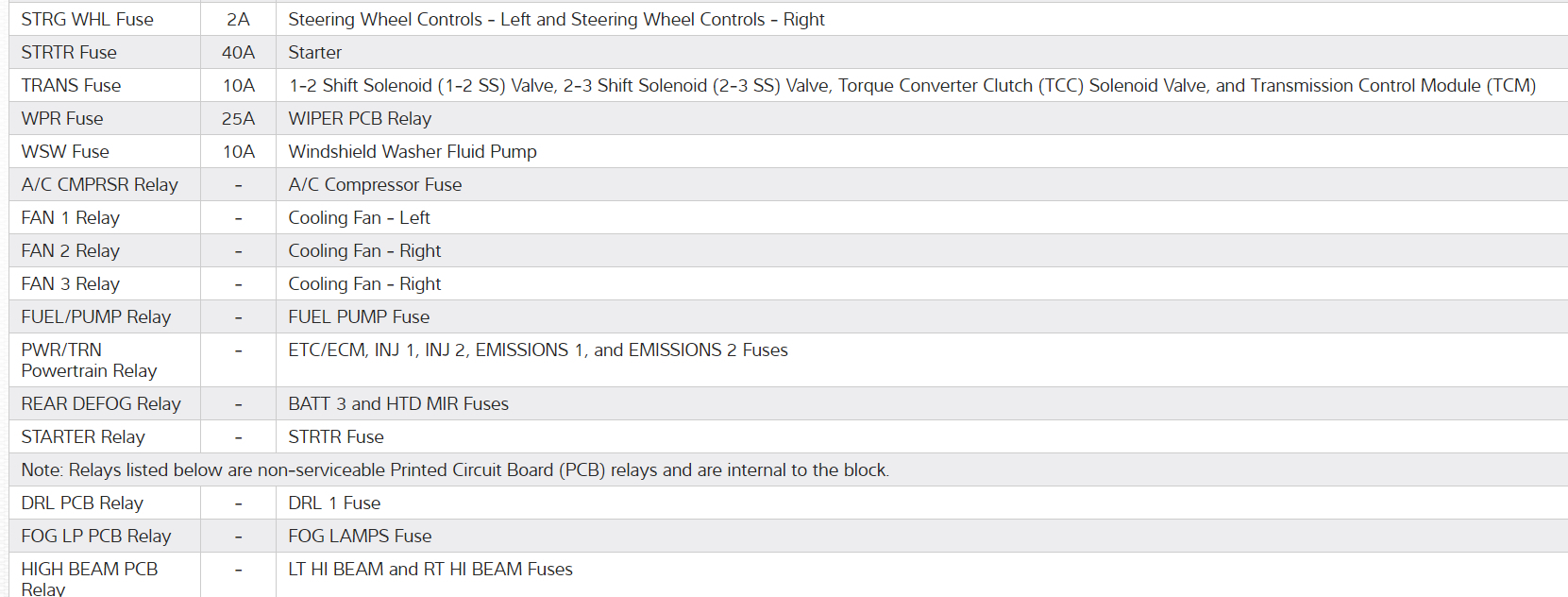
Task: Select the FUEL/PUMP Relay cell
Action: pyautogui.click(x=95, y=316)
